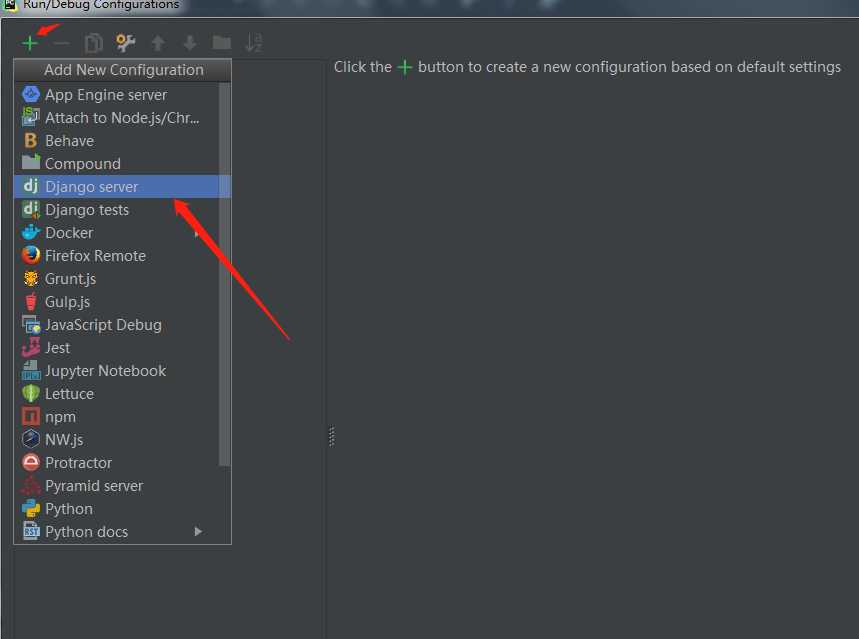Click the Attach to Node.js icon
Viewport: 859px width, 639px height.
tap(31, 117)
